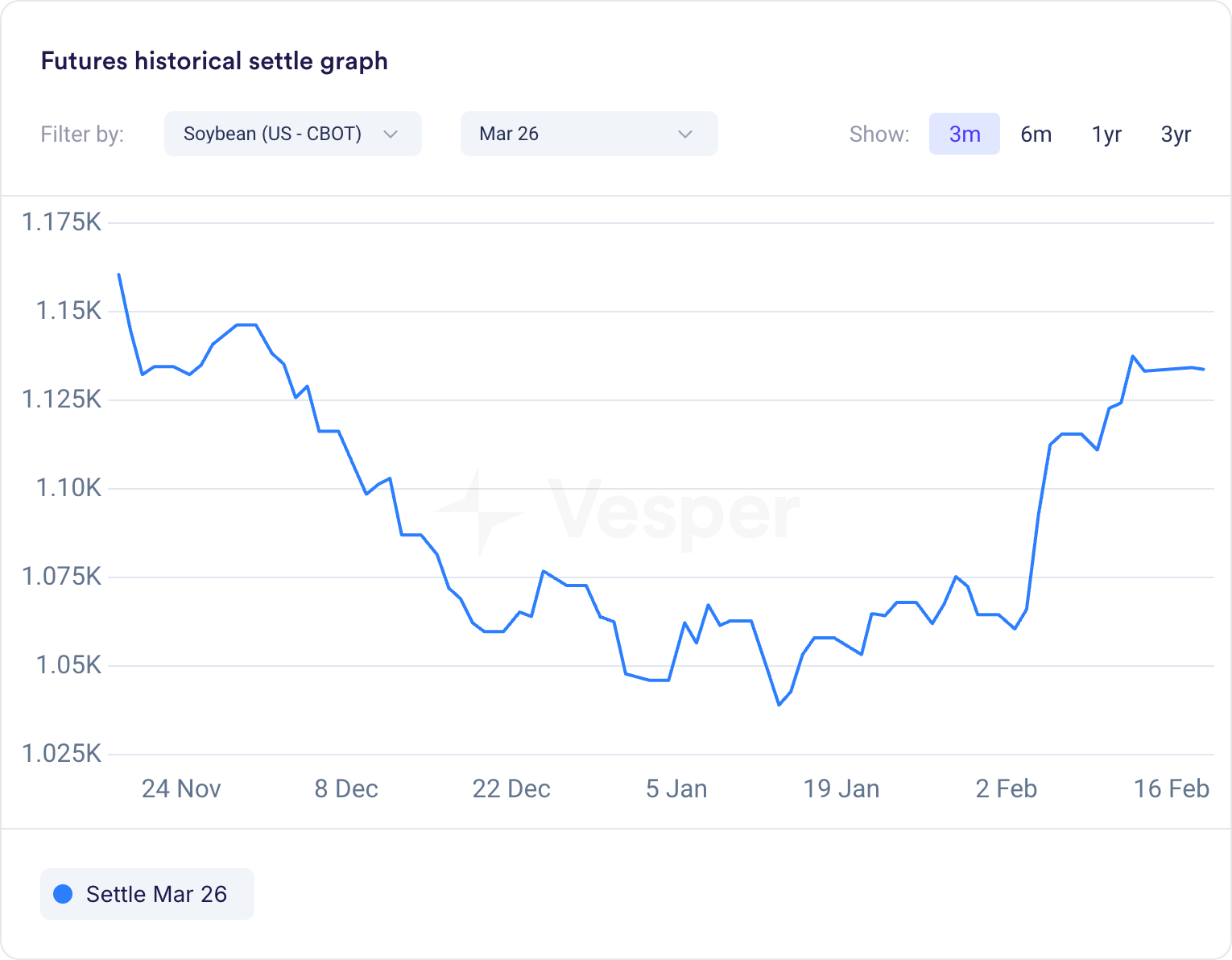Select the 3m time range
The height and width of the screenshot is (960, 1232).
click(x=964, y=134)
